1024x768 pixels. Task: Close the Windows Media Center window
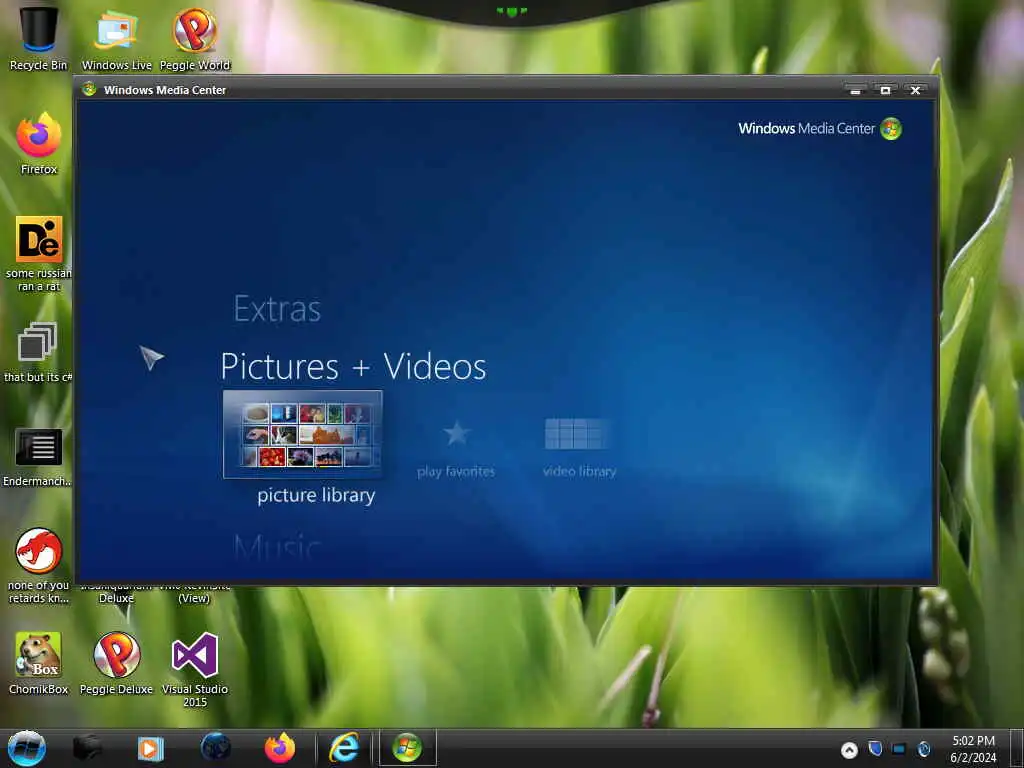[x=916, y=90]
